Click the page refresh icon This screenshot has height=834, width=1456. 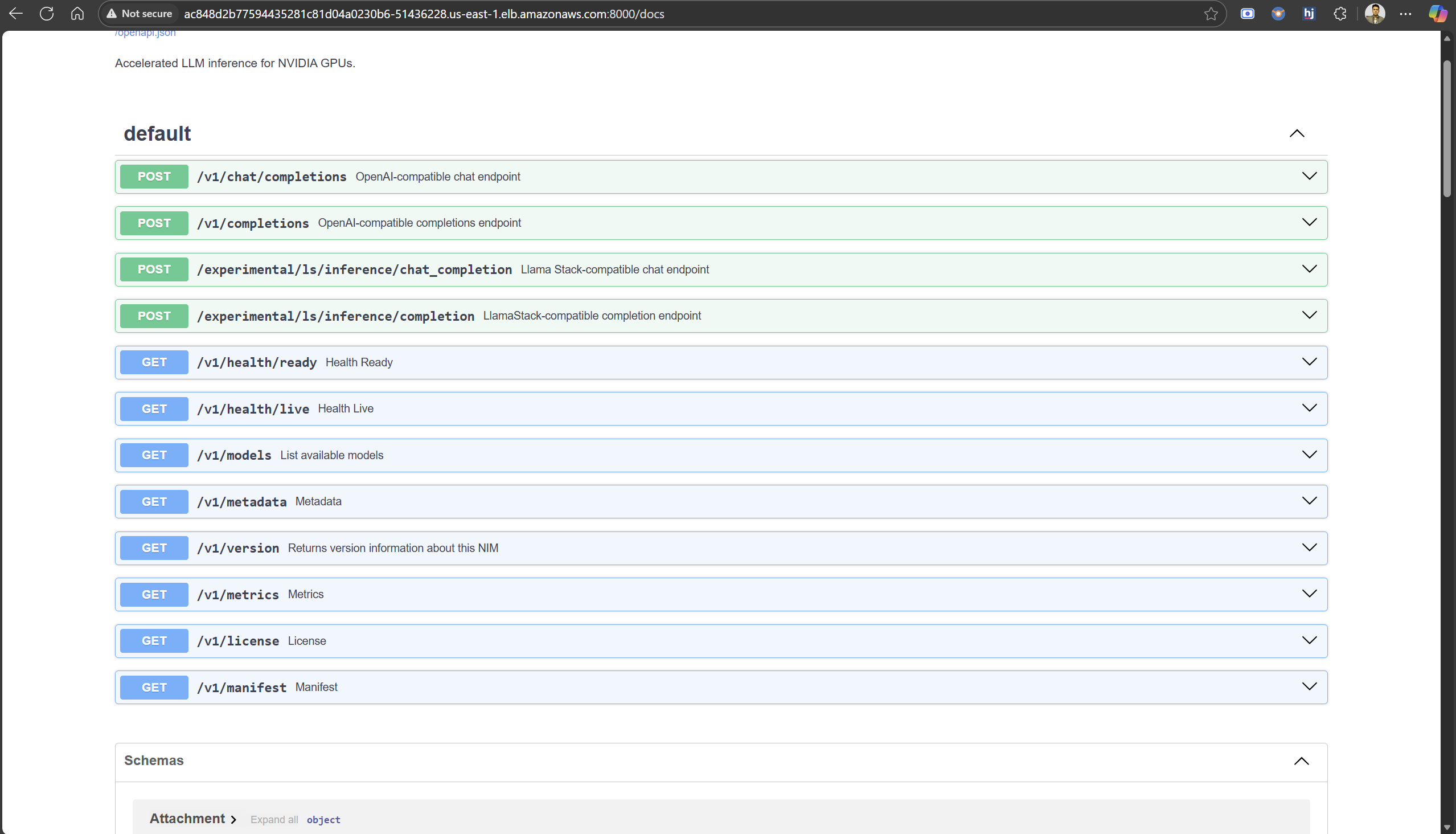point(47,14)
